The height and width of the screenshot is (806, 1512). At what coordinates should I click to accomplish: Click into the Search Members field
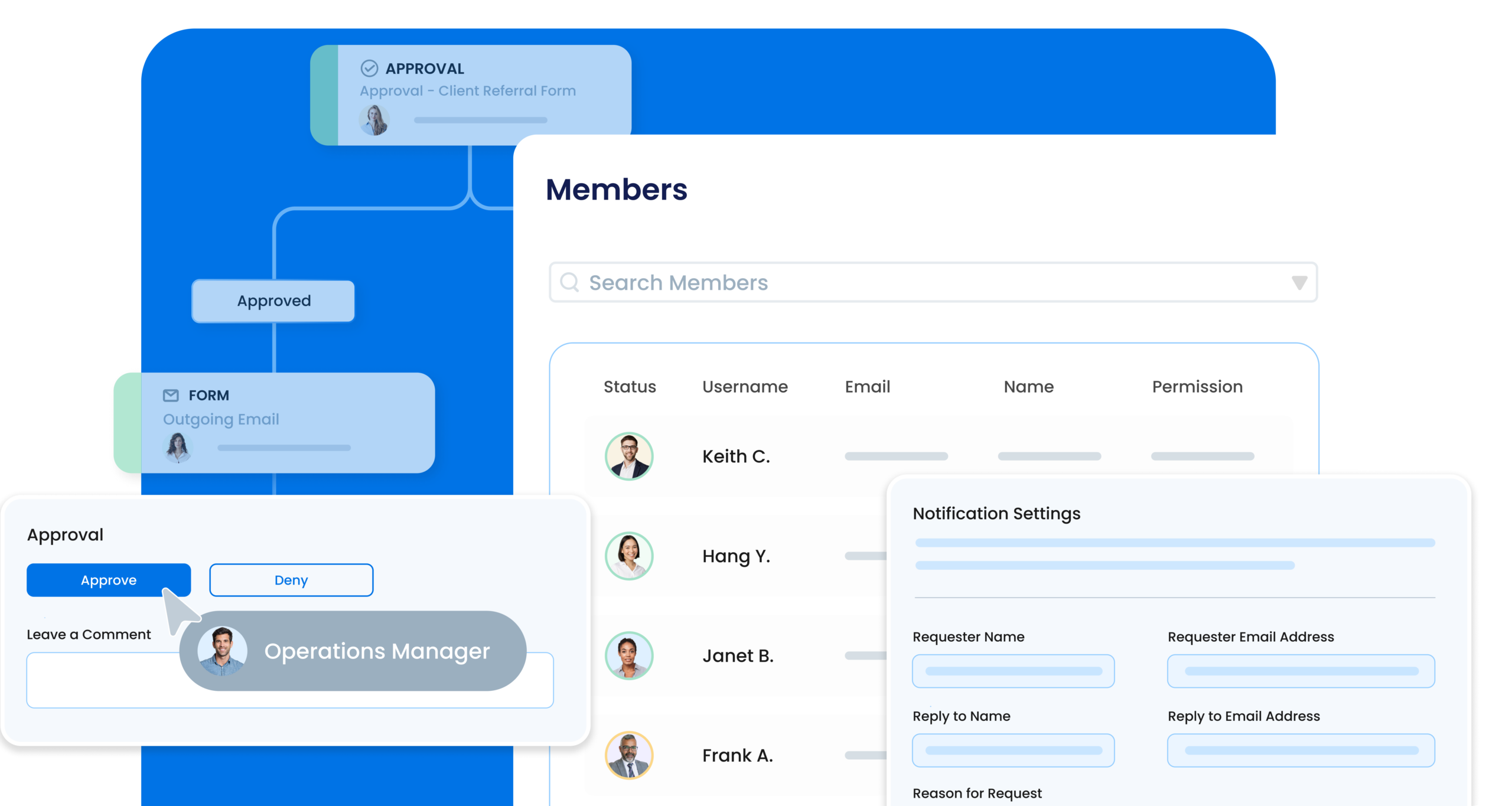tap(933, 282)
